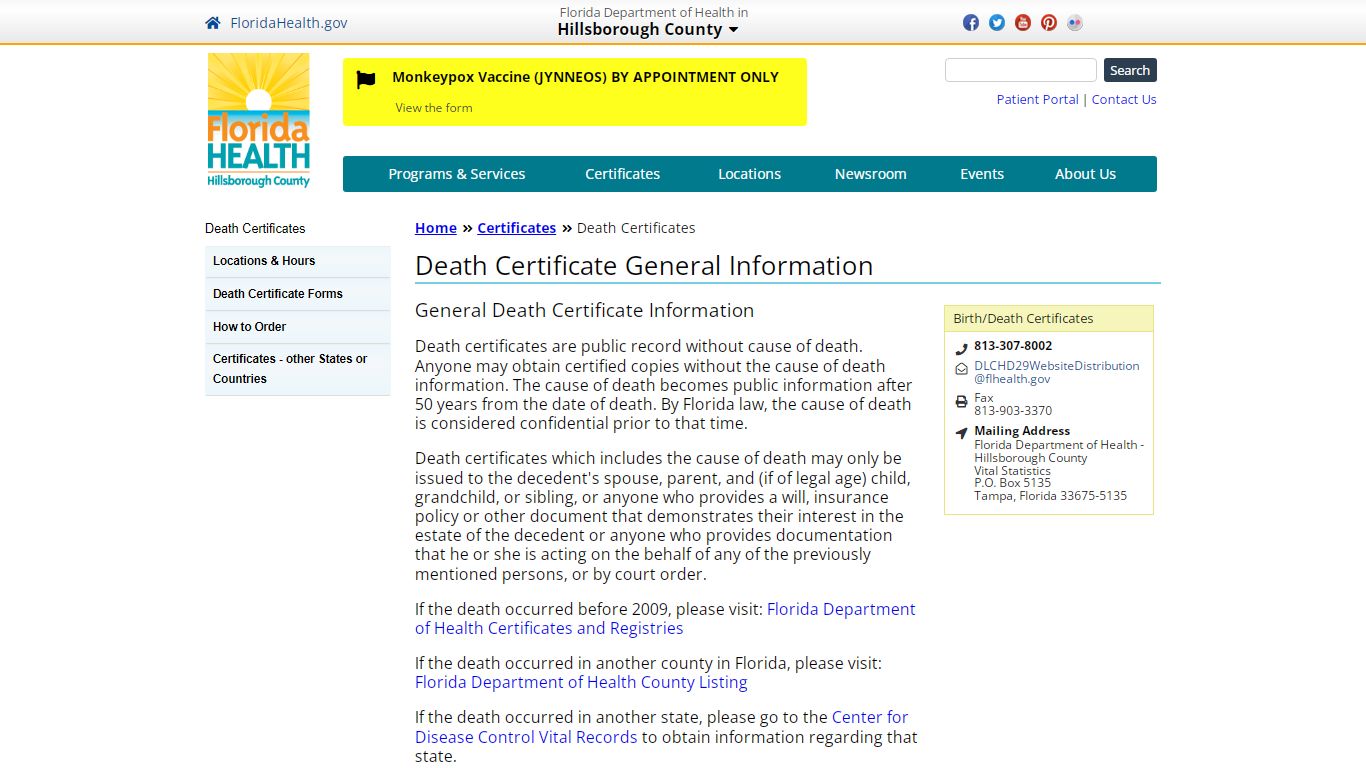Open How to Order sidebar item
This screenshot has width=1366, height=768.
[298, 327]
